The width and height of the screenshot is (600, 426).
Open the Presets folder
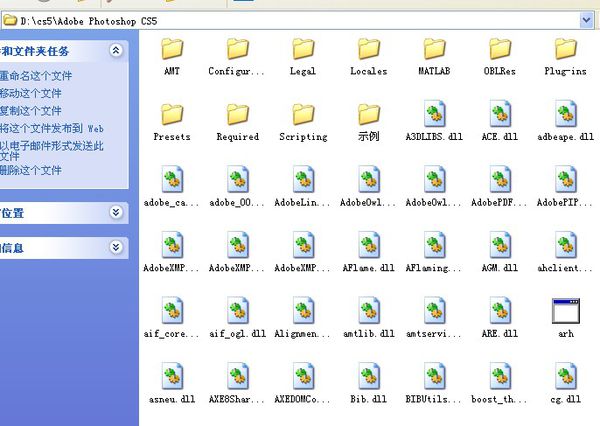172,116
